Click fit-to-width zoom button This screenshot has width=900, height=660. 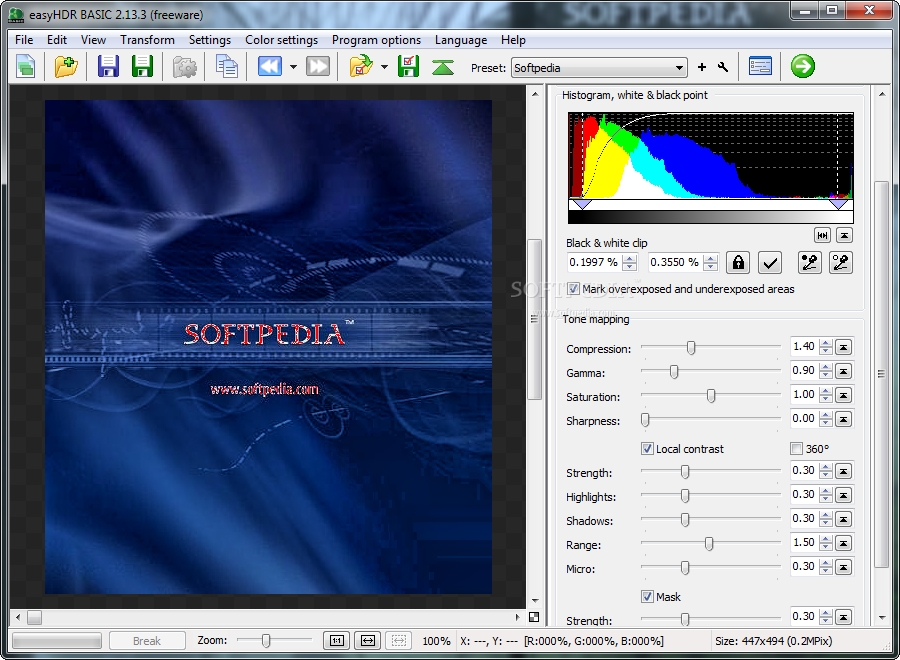pyautogui.click(x=368, y=640)
